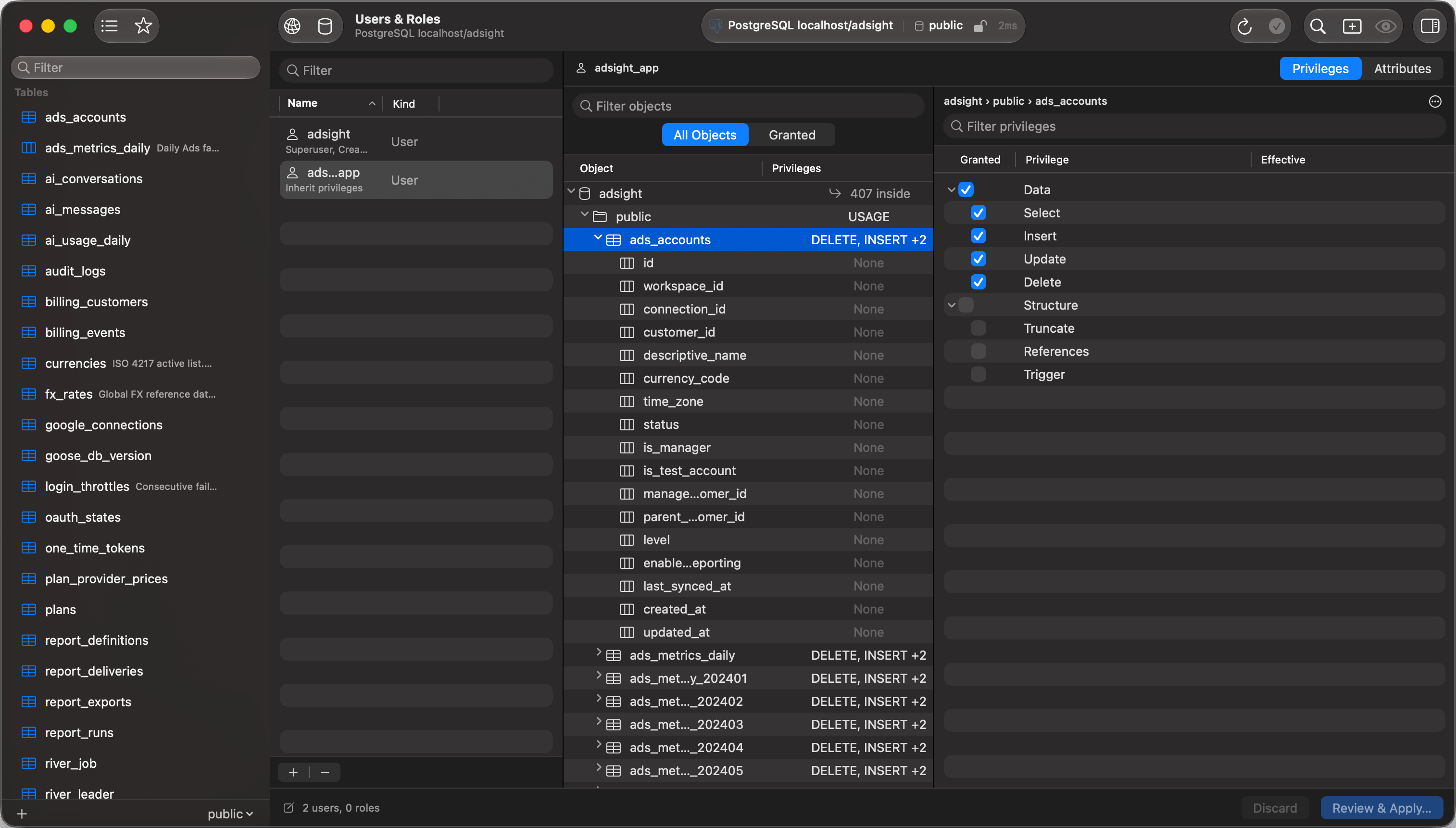Collapse the public schema node
The image size is (1456, 828).
(585, 215)
